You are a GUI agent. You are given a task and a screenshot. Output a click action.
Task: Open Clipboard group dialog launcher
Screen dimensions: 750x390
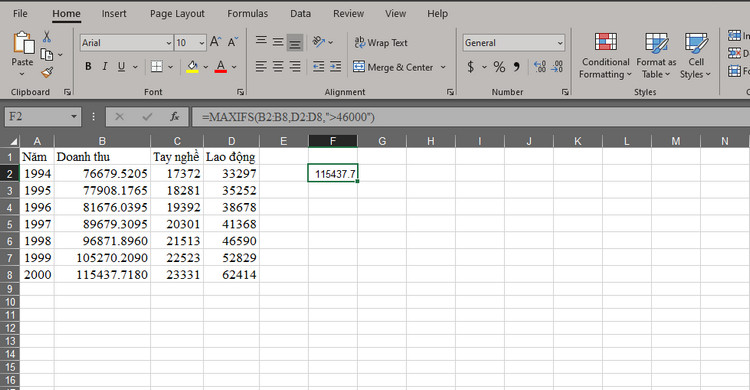(x=67, y=92)
